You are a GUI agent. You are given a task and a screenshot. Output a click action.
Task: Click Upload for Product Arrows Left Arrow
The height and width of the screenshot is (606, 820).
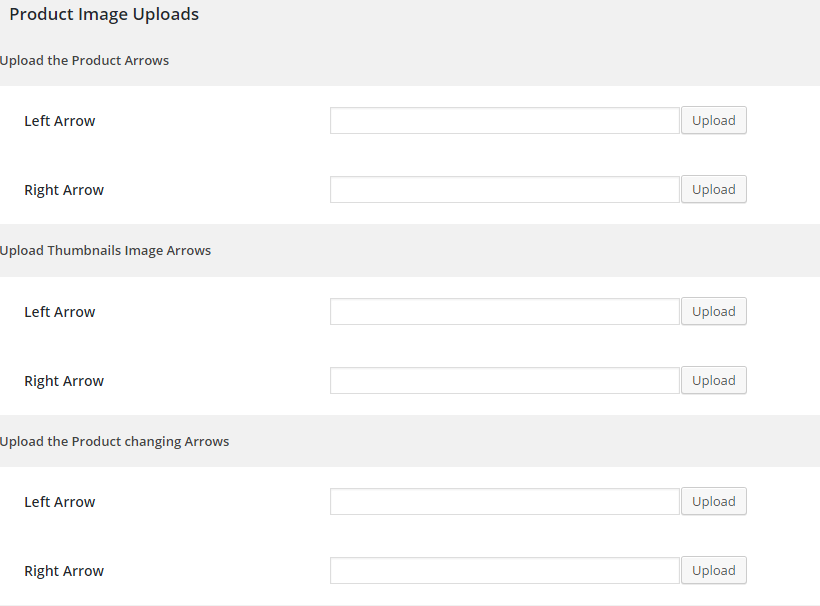click(x=713, y=121)
